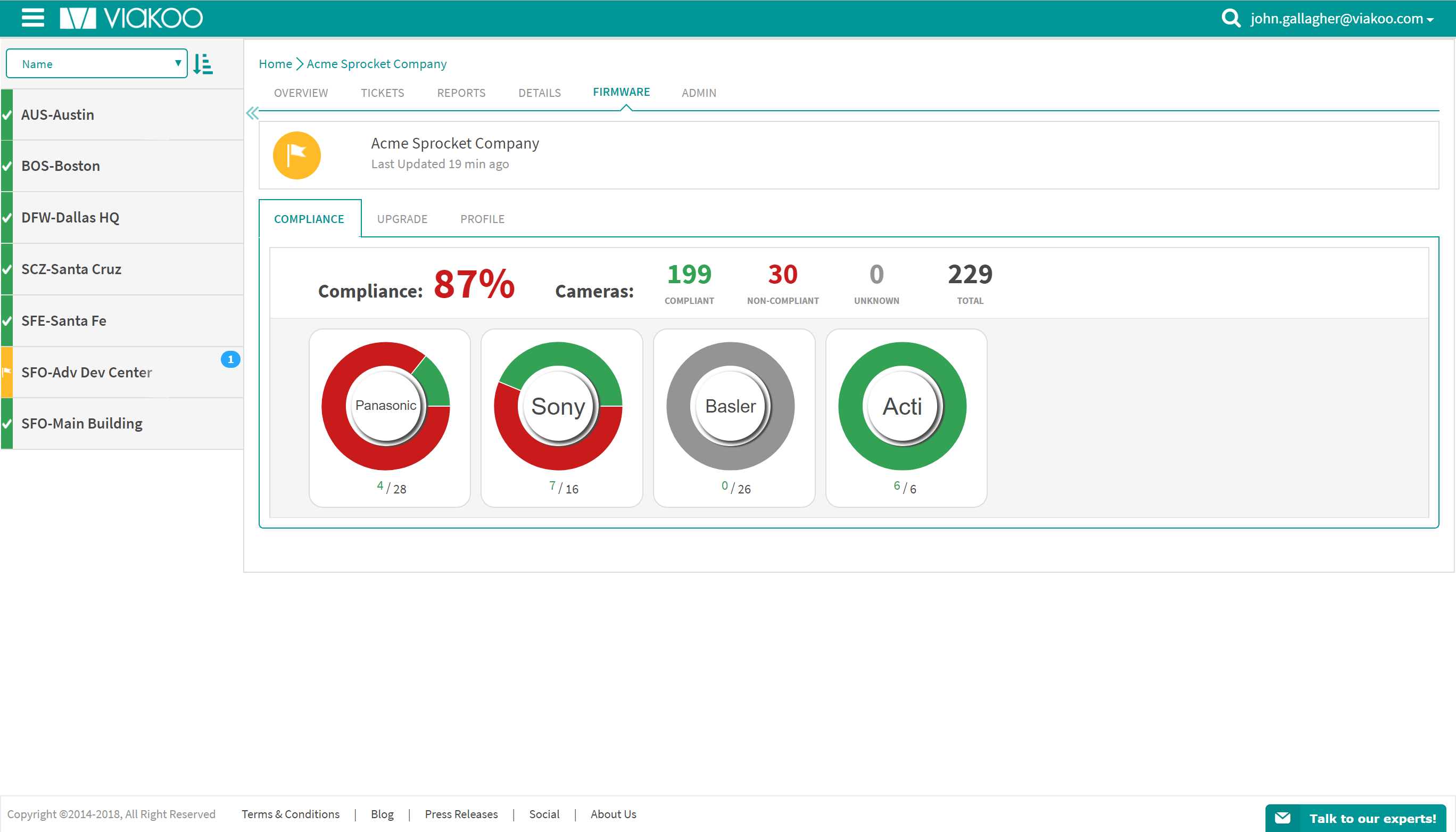Click the 87% compliance value
Screen dimensions: 1456x832
tap(474, 284)
